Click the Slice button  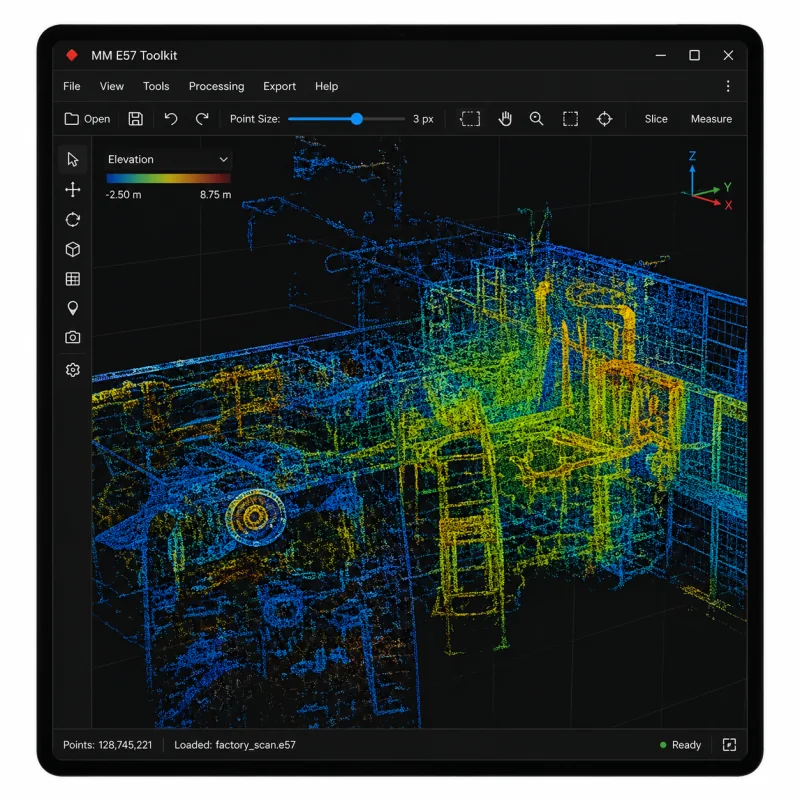(x=656, y=119)
